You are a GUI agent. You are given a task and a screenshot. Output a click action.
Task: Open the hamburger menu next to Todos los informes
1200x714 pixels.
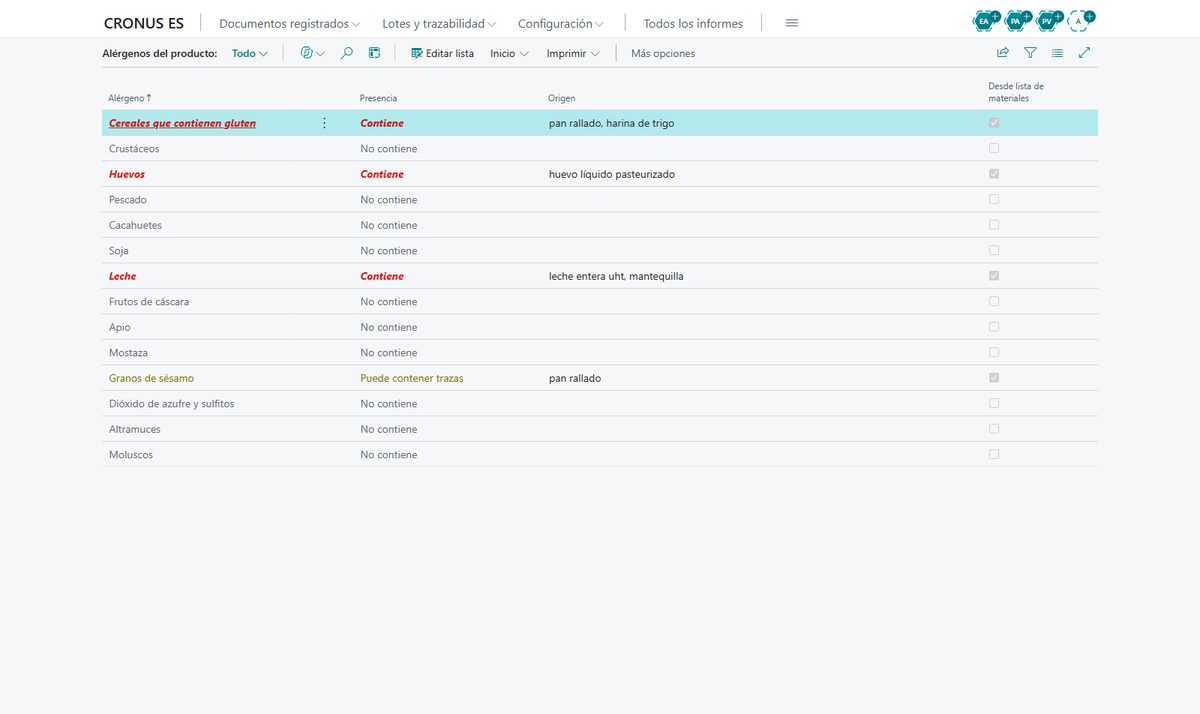coord(792,23)
